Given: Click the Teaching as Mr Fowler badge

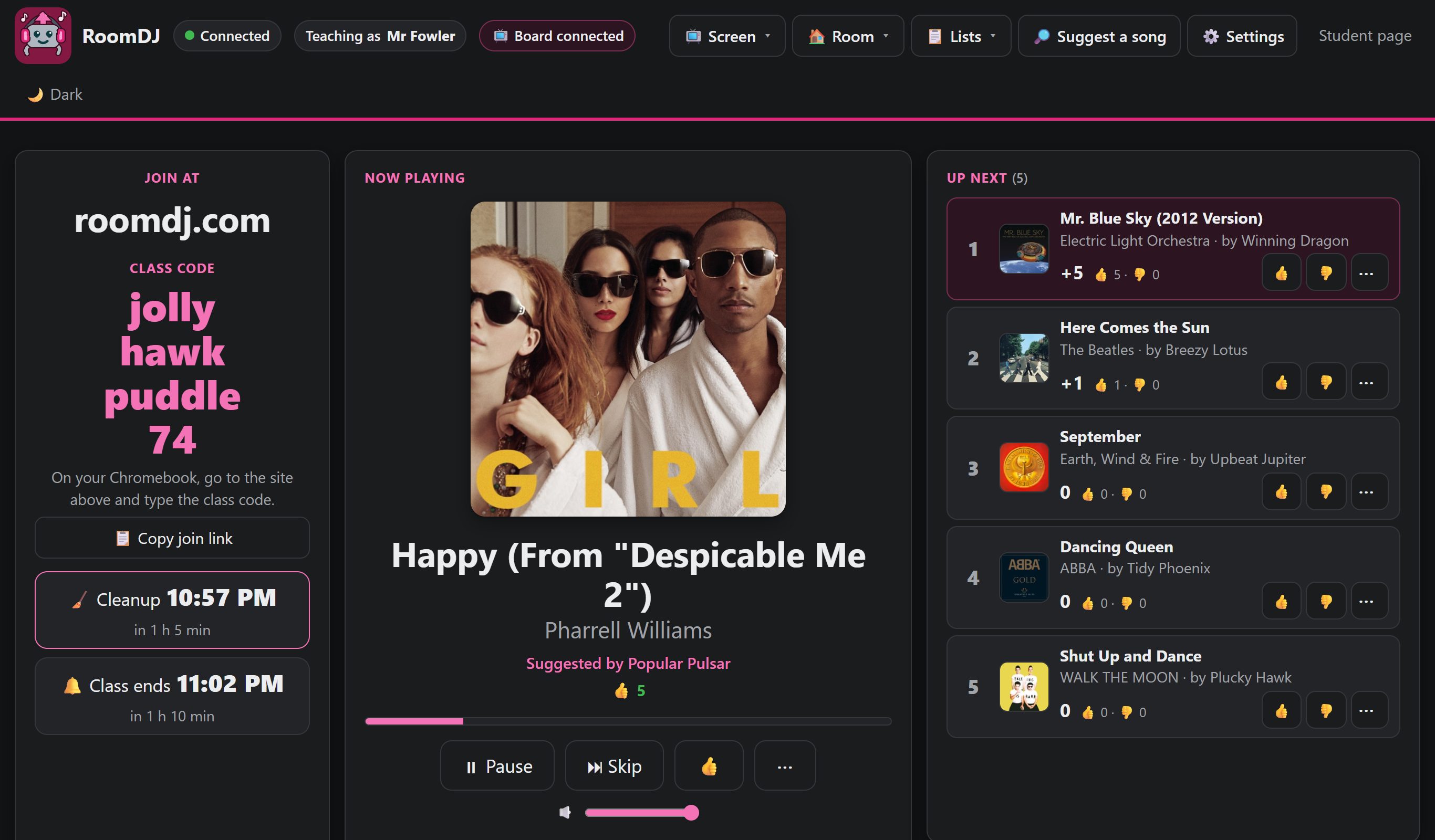Looking at the screenshot, I should [x=380, y=36].
